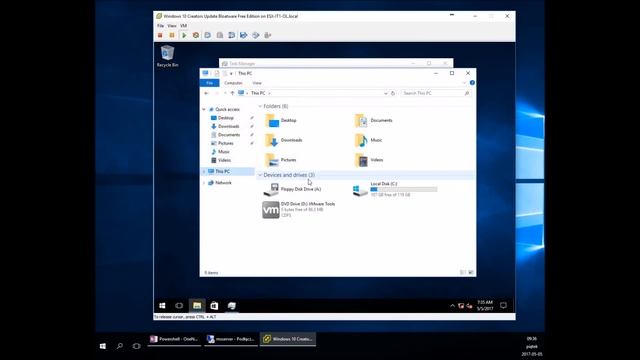Screen dimensions: 640x360
Task: Click the Back arrow in File Explorer
Action: point(206,93)
